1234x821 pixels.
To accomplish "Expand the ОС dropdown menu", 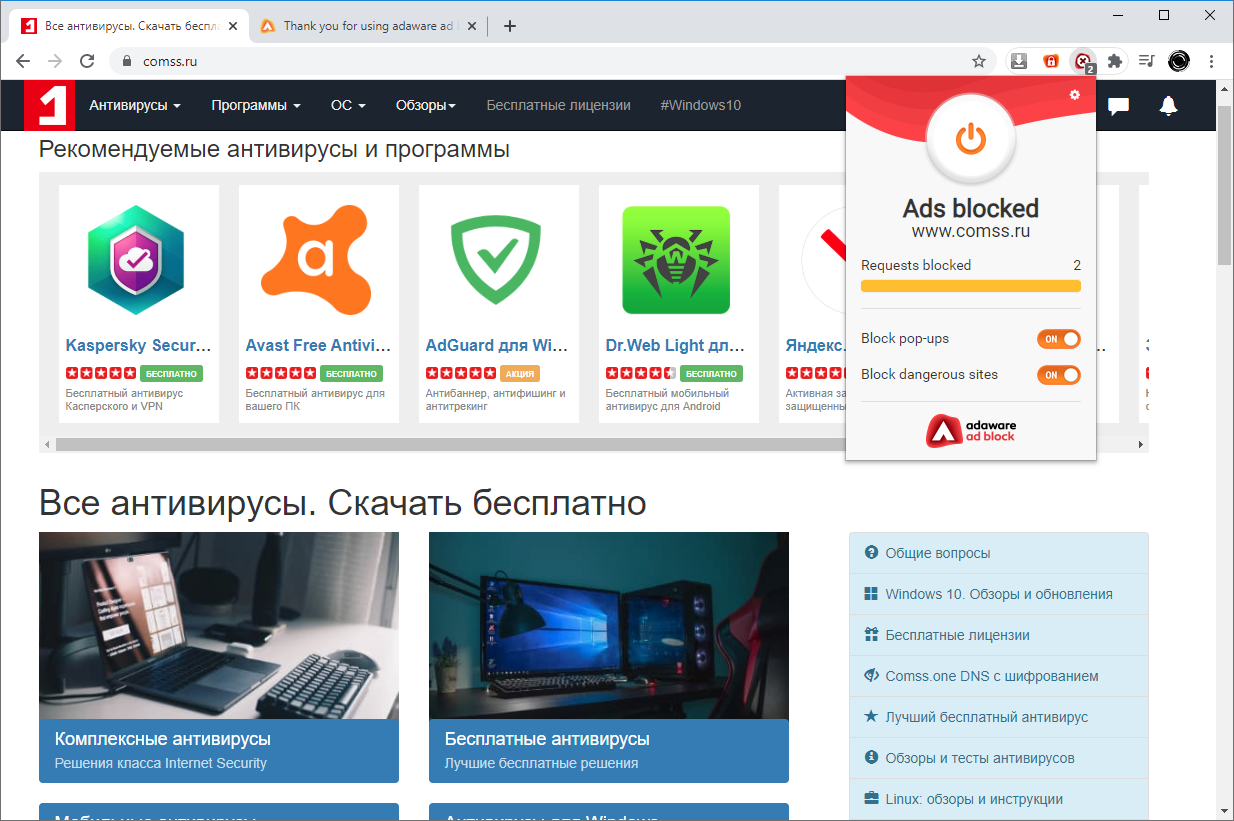I will coord(348,105).
